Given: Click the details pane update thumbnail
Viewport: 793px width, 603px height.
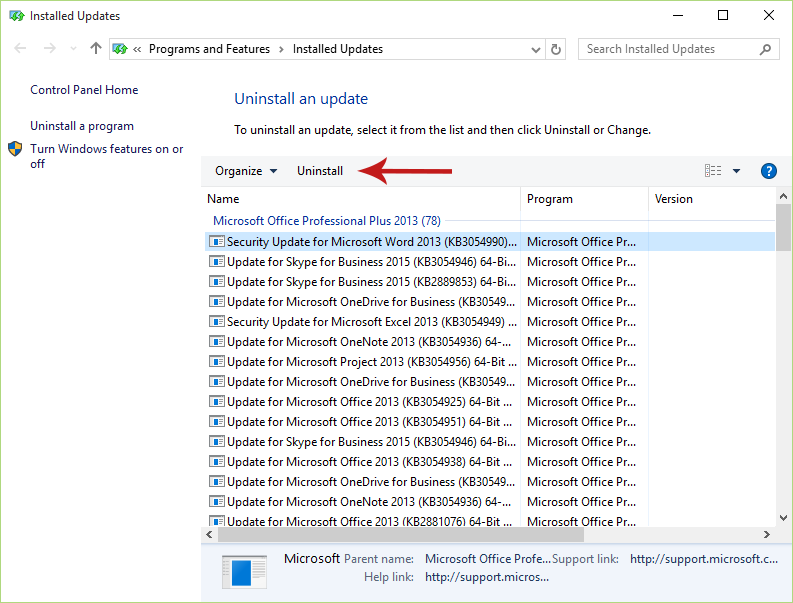Looking at the screenshot, I should pos(244,572).
